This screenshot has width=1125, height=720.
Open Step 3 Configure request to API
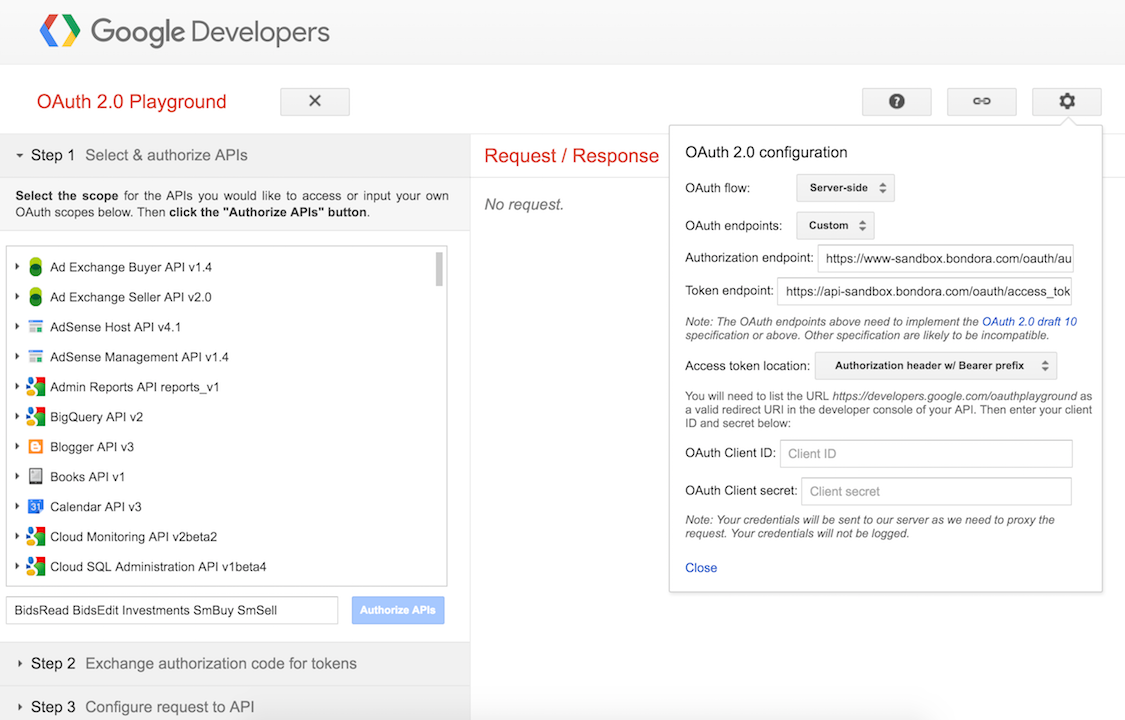(x=235, y=706)
